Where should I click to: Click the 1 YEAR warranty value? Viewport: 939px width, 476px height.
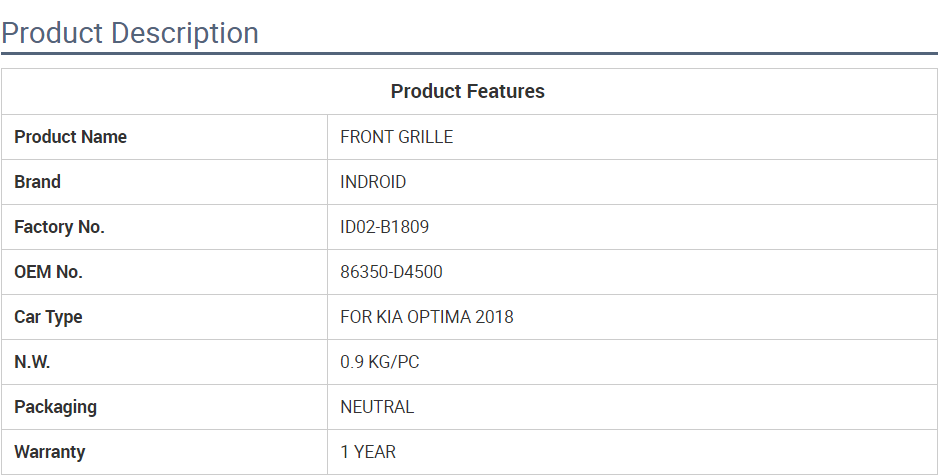(x=368, y=452)
